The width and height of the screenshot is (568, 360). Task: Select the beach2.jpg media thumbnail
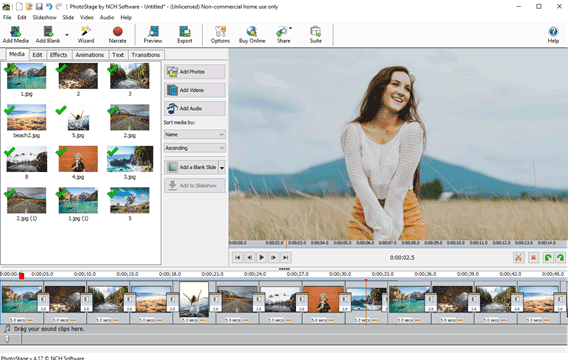26,117
